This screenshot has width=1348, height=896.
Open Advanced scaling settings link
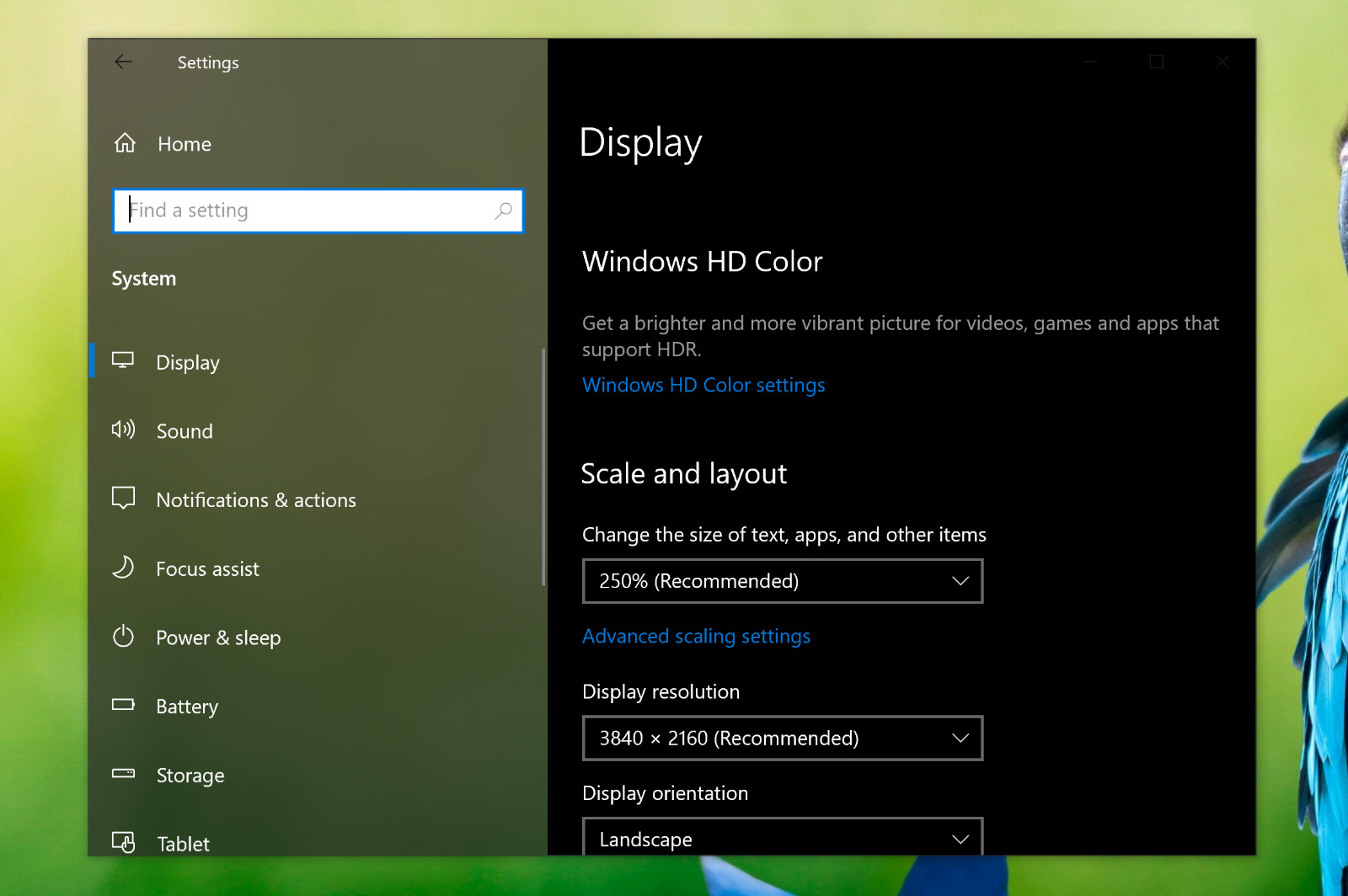coord(696,637)
